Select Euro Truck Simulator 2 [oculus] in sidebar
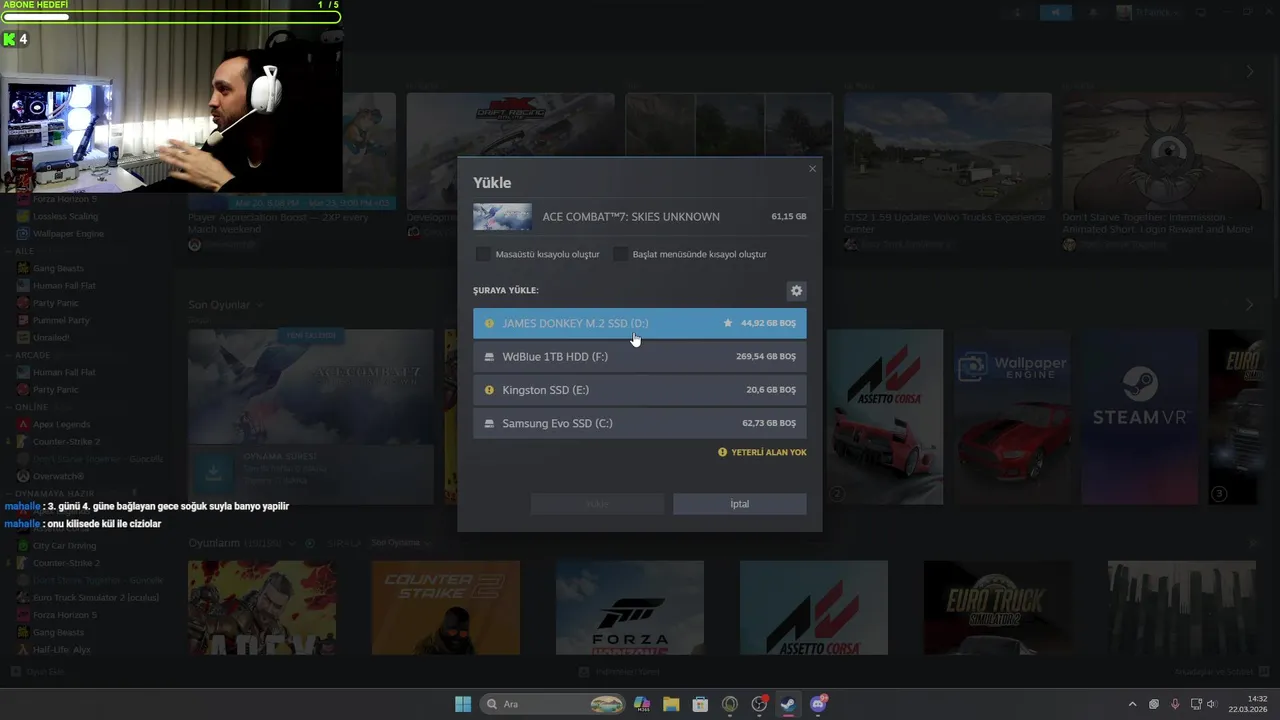 [95, 598]
